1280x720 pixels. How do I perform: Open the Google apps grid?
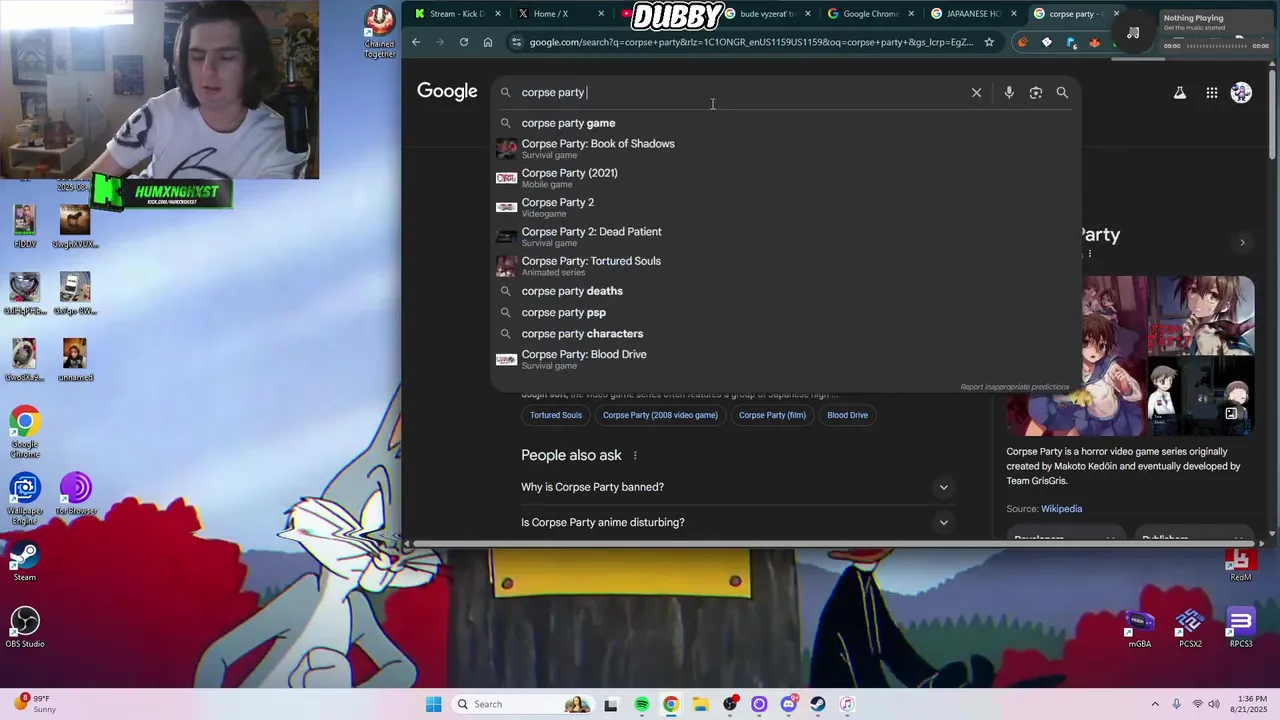(1212, 92)
